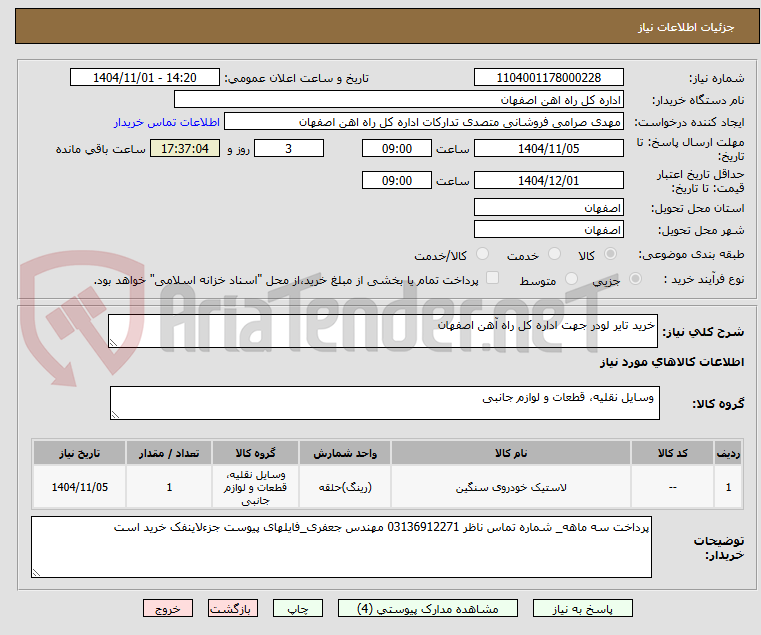This screenshot has width=761, height=635.
Task: Click the general description textarea خرید تایر لودر
Action: (x=382, y=331)
